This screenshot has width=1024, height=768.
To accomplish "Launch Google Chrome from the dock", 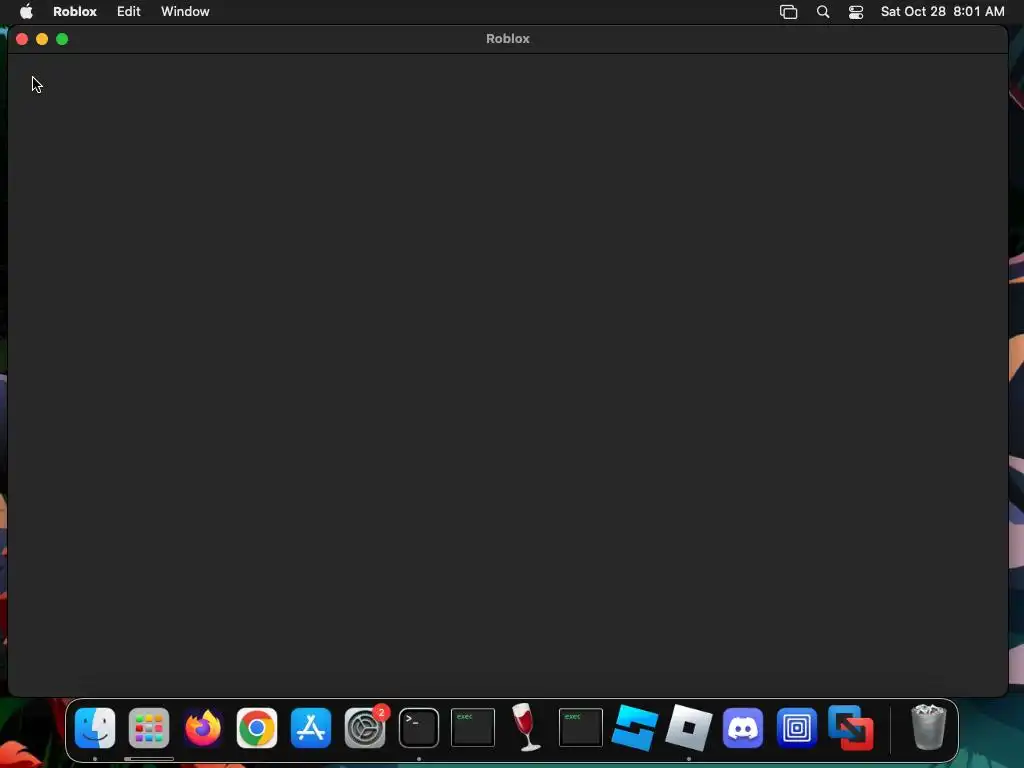I will pyautogui.click(x=257, y=728).
